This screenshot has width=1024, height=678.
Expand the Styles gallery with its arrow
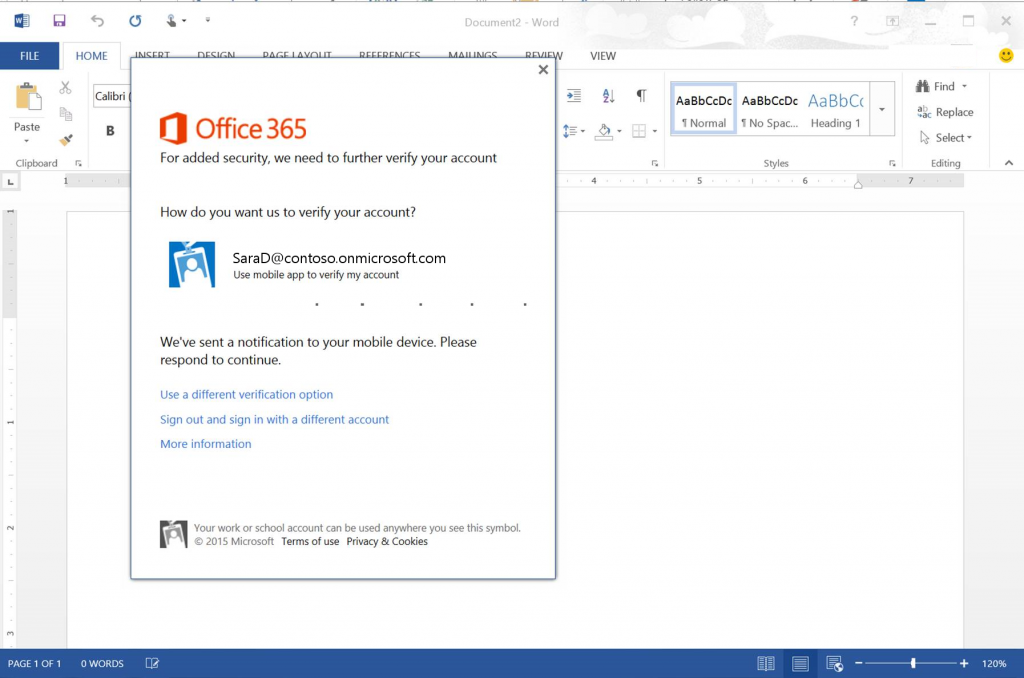point(881,109)
